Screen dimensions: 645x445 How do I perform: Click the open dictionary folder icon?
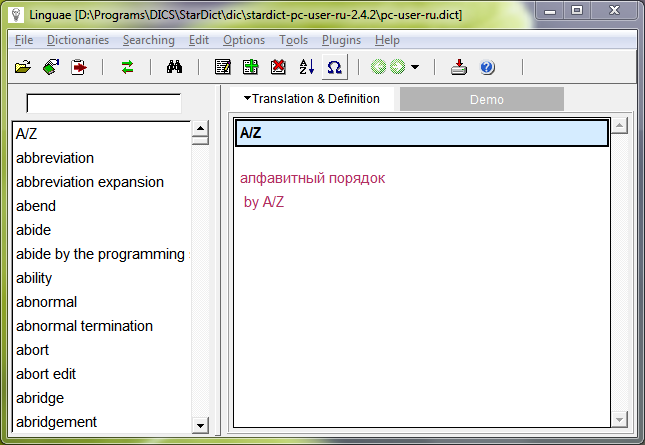pos(23,68)
